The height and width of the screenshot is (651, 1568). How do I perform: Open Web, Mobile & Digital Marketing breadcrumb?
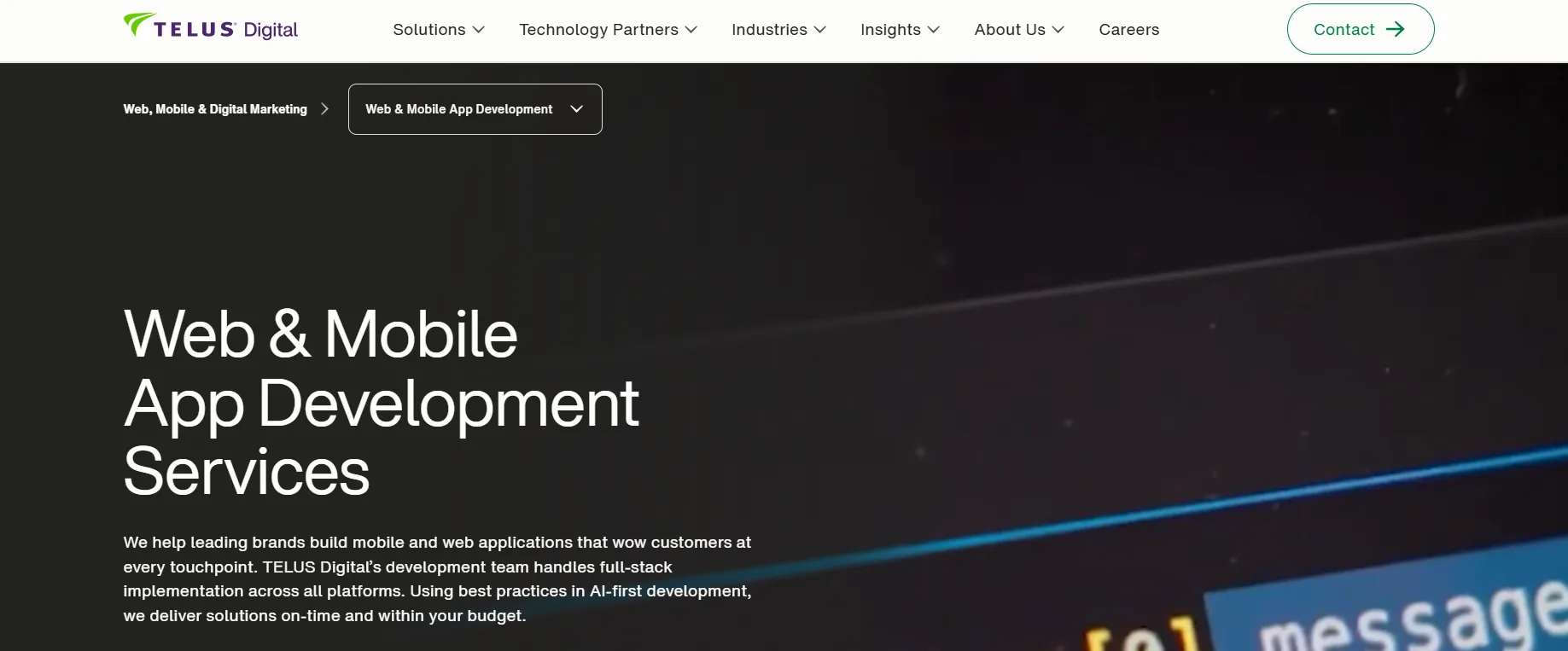point(215,109)
